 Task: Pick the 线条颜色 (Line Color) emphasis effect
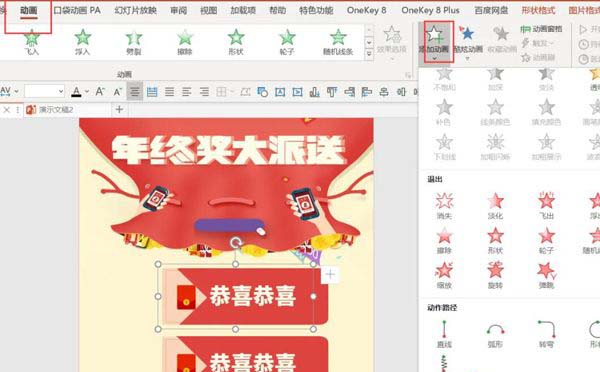[x=495, y=112]
